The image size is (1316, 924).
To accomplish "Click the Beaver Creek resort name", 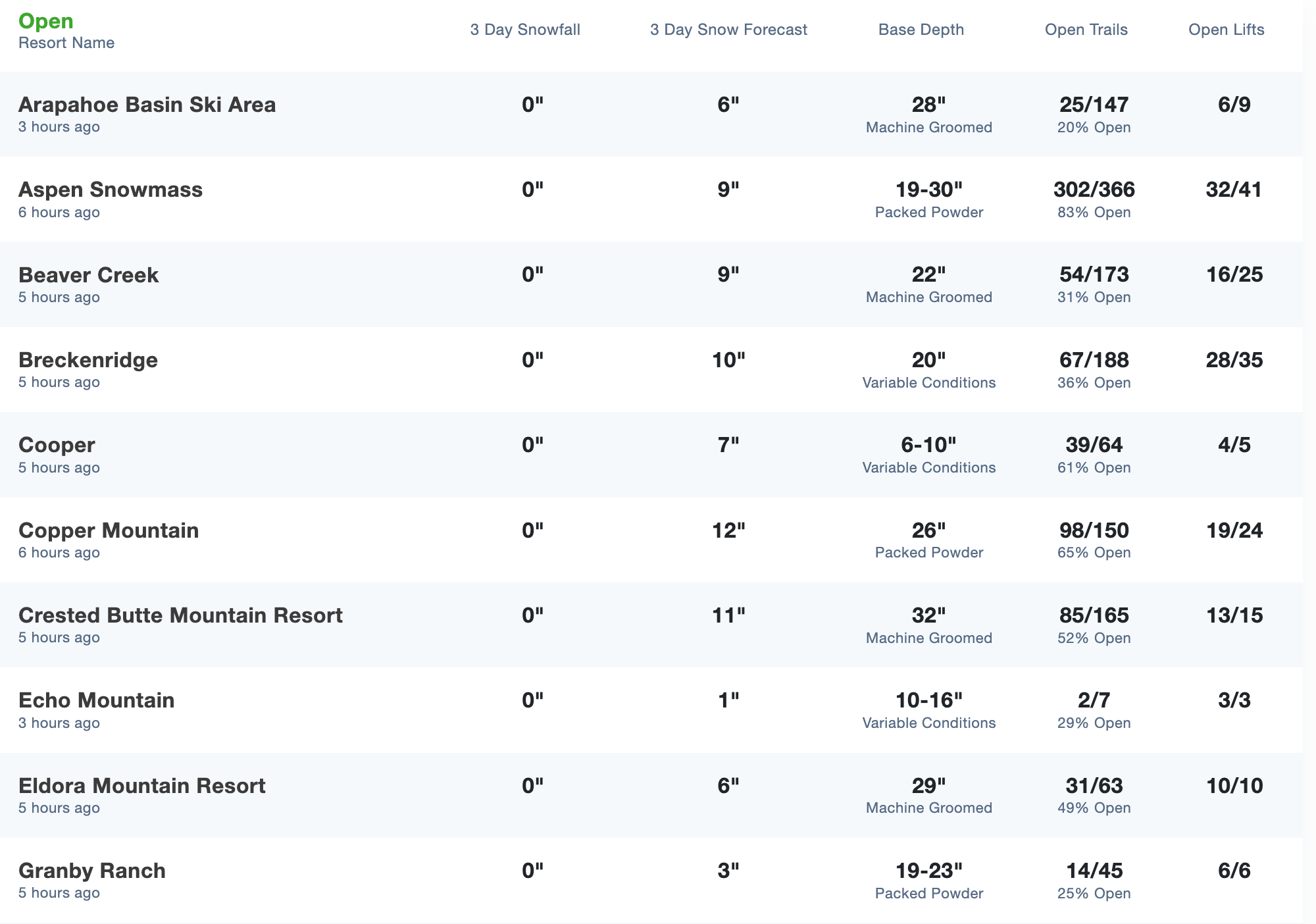I will click(88, 274).
